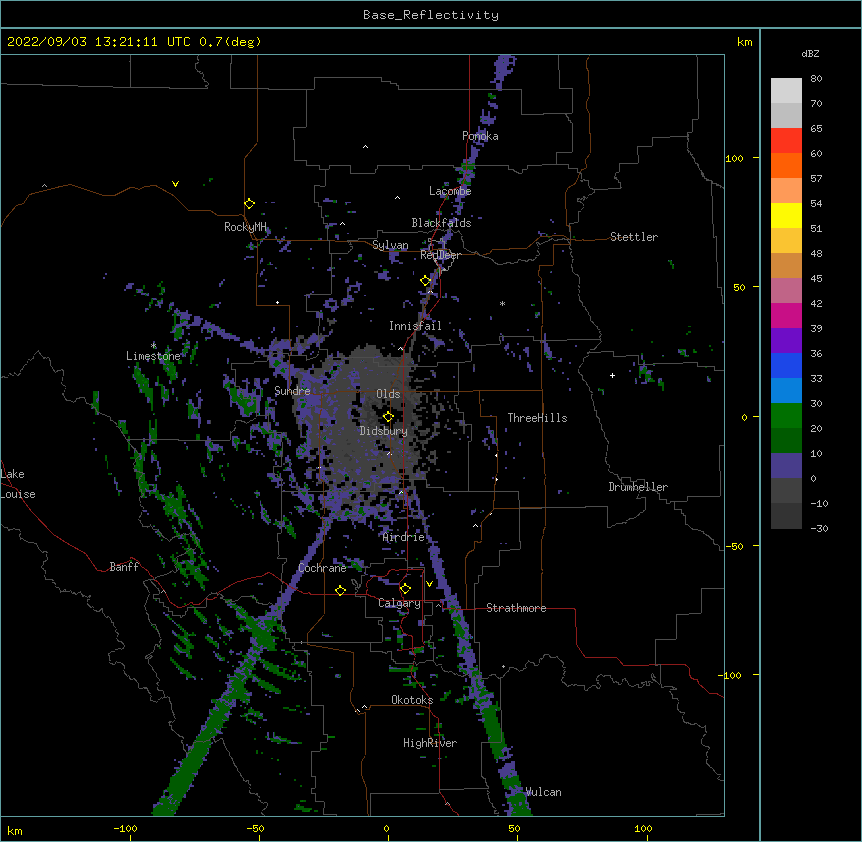This screenshot has width=862, height=842.
Task: Click the Banff label
Action: [124, 567]
